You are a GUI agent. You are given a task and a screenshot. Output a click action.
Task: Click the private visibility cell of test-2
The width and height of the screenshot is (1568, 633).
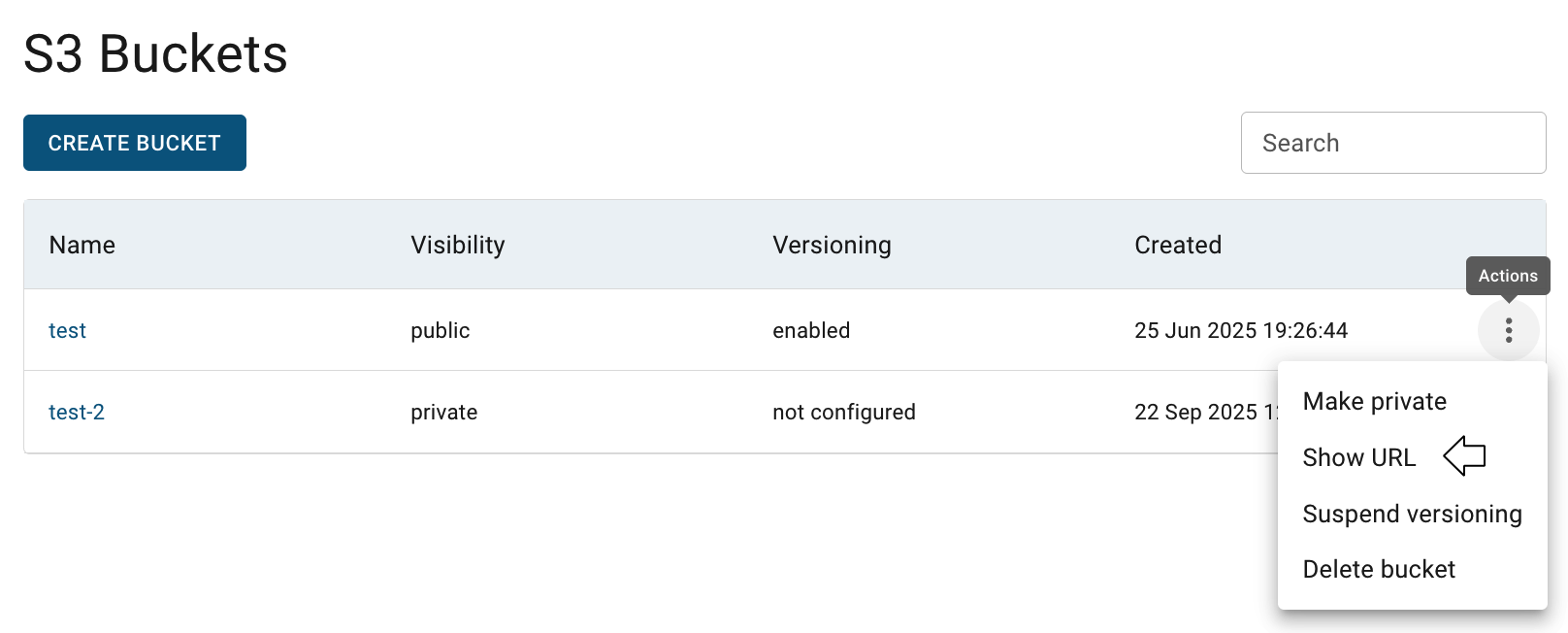tap(443, 413)
